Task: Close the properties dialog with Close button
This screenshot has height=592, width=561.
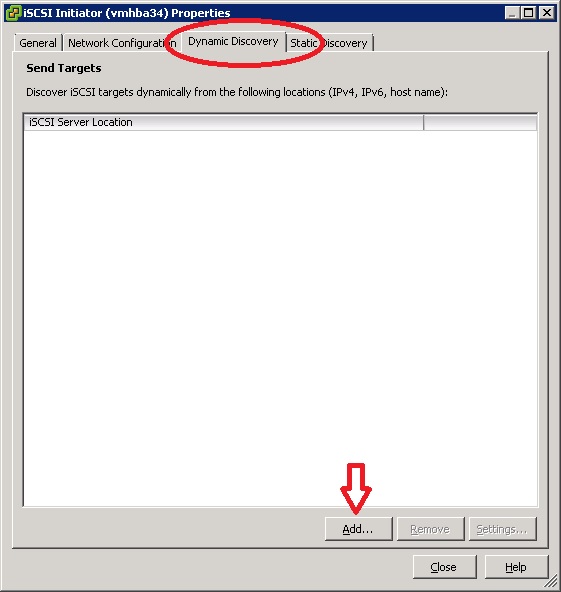Action: [444, 567]
